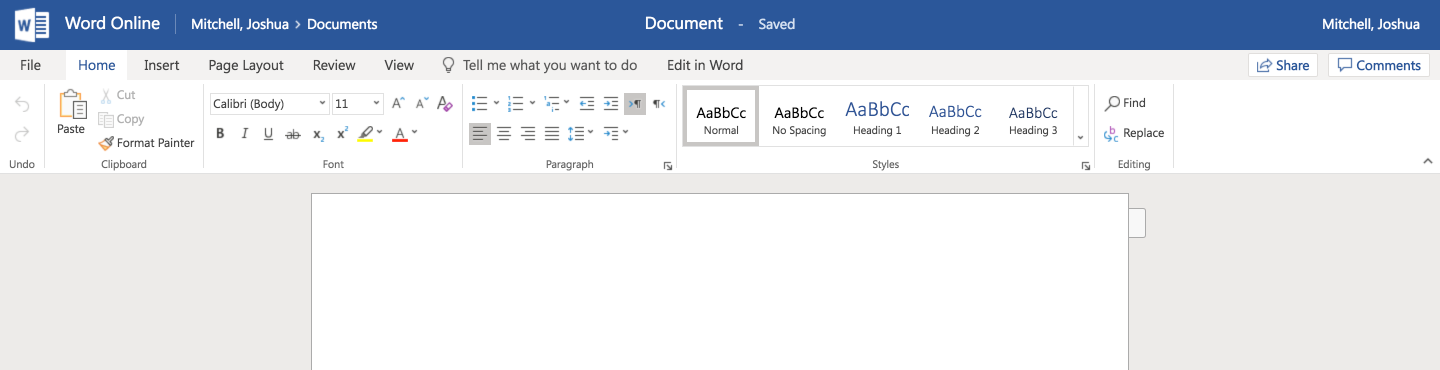Click Find with magnifier icon
The height and width of the screenshot is (370, 1440).
point(1125,103)
